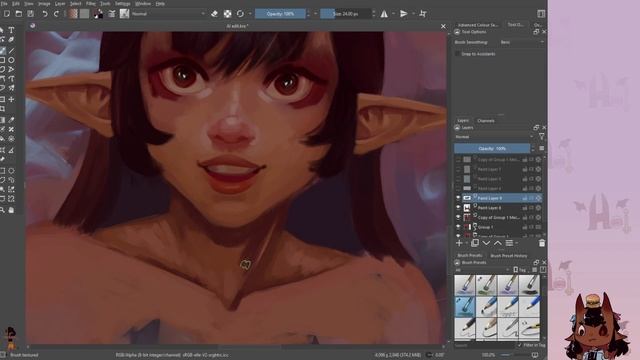The height and width of the screenshot is (360, 640).
Task: Adjust the toolbar brush Opacity slider
Action: (280, 14)
